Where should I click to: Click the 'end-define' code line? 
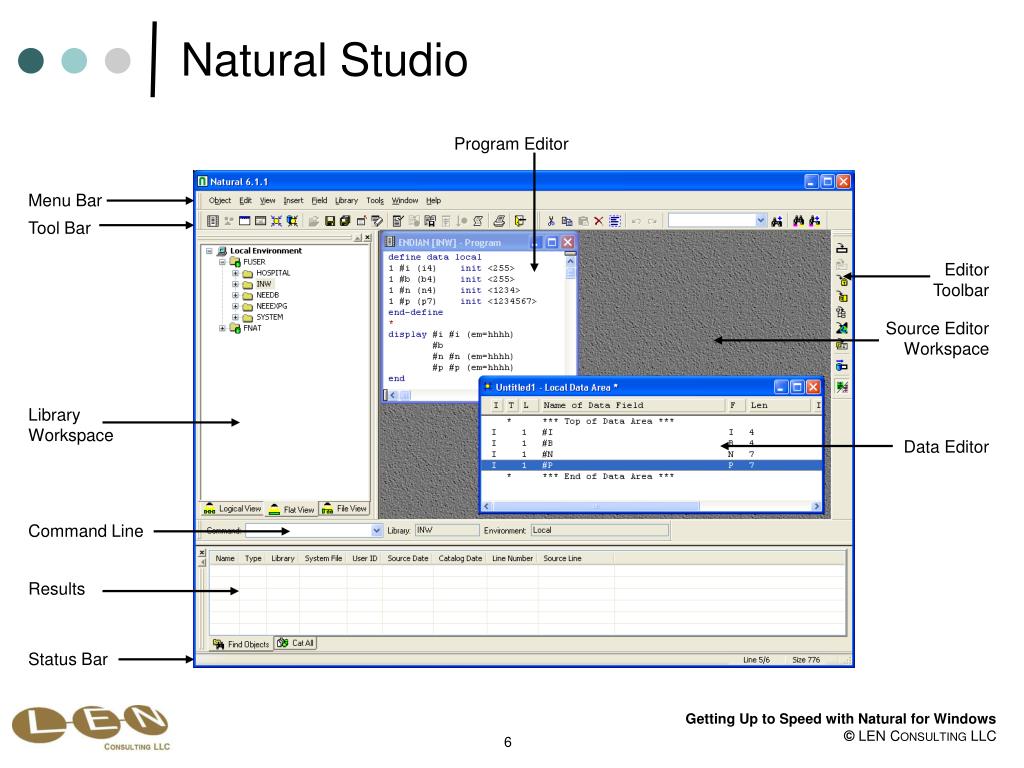tap(415, 313)
